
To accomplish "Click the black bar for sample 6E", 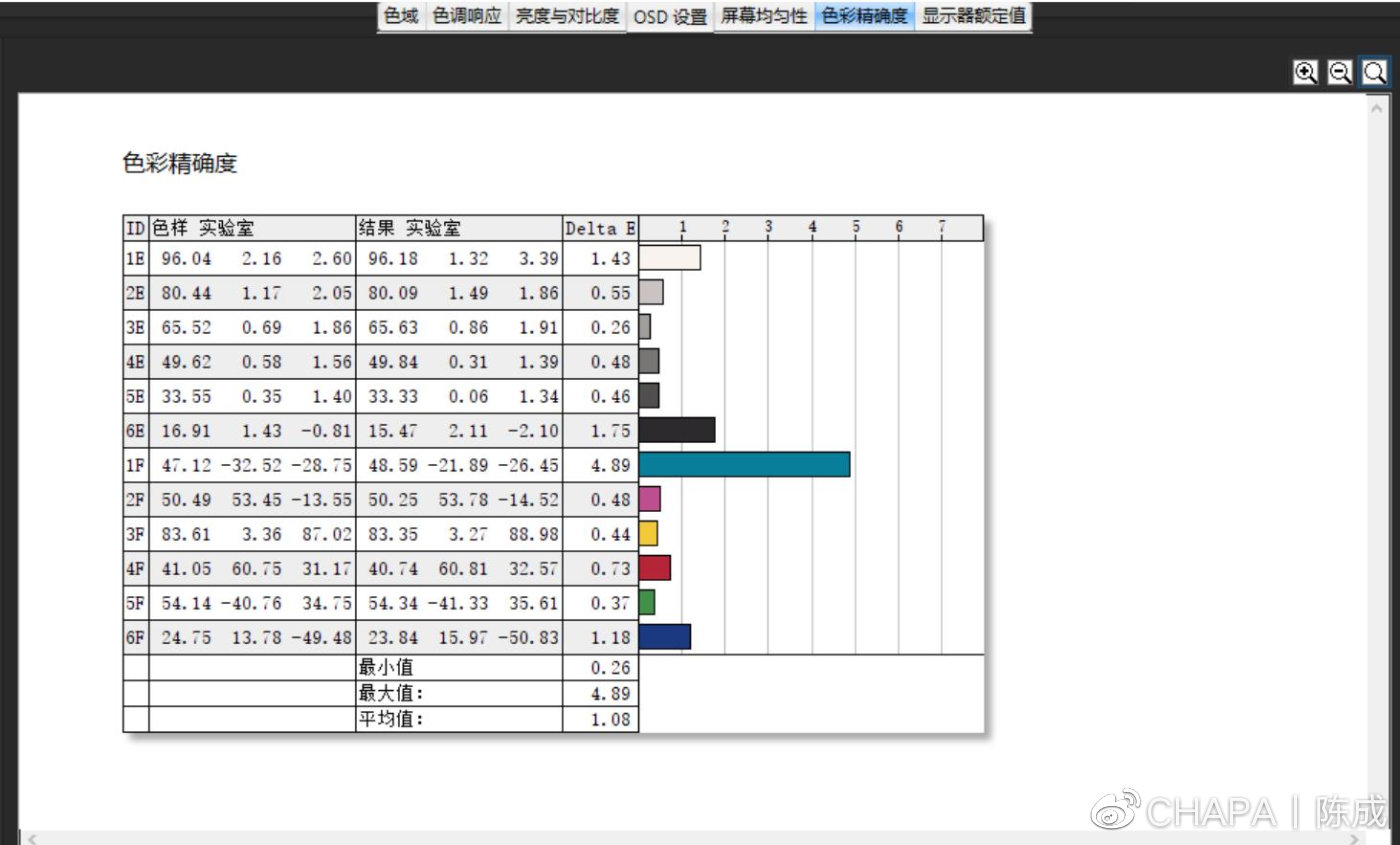I will tap(677, 430).
